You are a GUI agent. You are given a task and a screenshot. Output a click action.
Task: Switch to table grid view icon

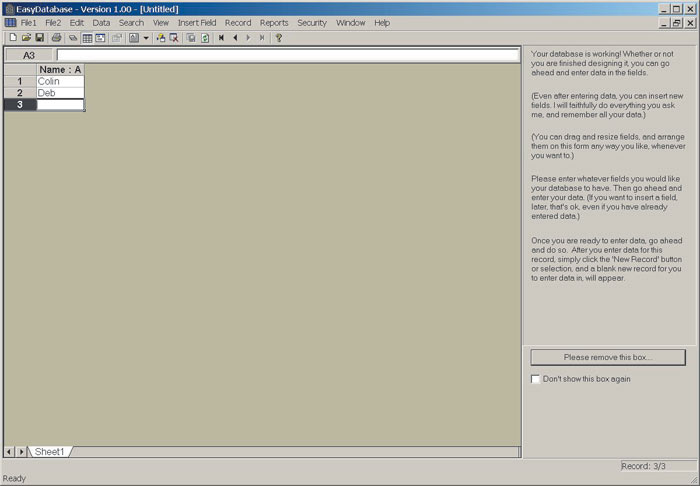pyautogui.click(x=87, y=38)
